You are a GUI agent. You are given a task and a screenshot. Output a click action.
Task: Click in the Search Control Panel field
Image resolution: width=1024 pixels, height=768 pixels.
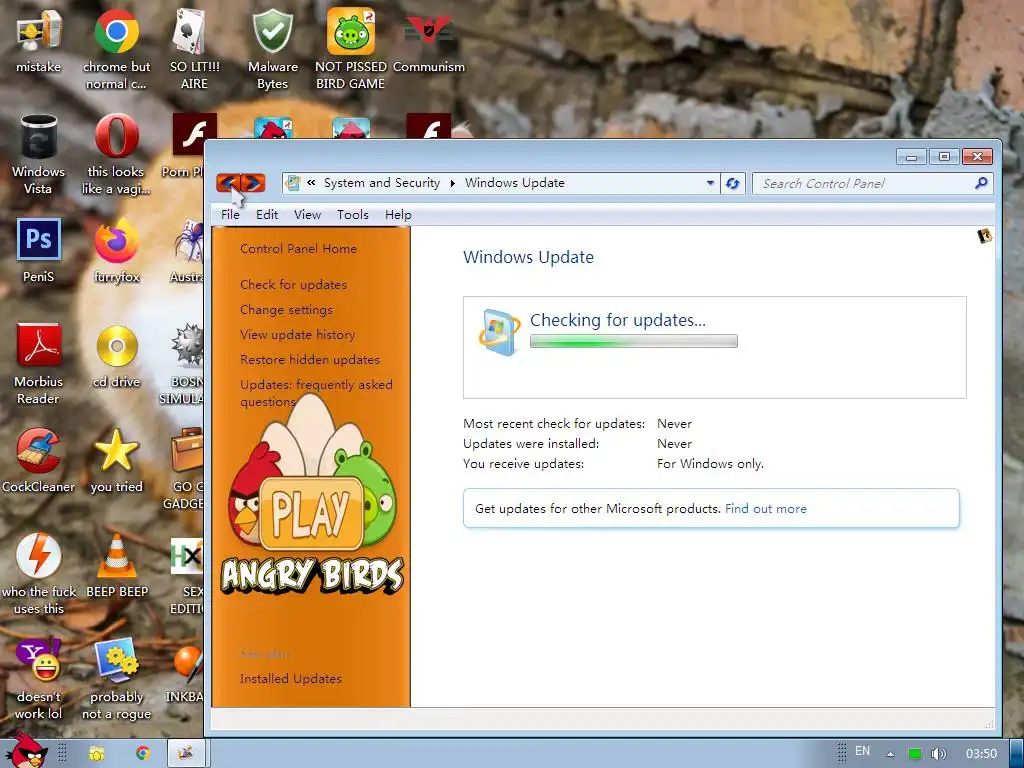[x=862, y=184]
